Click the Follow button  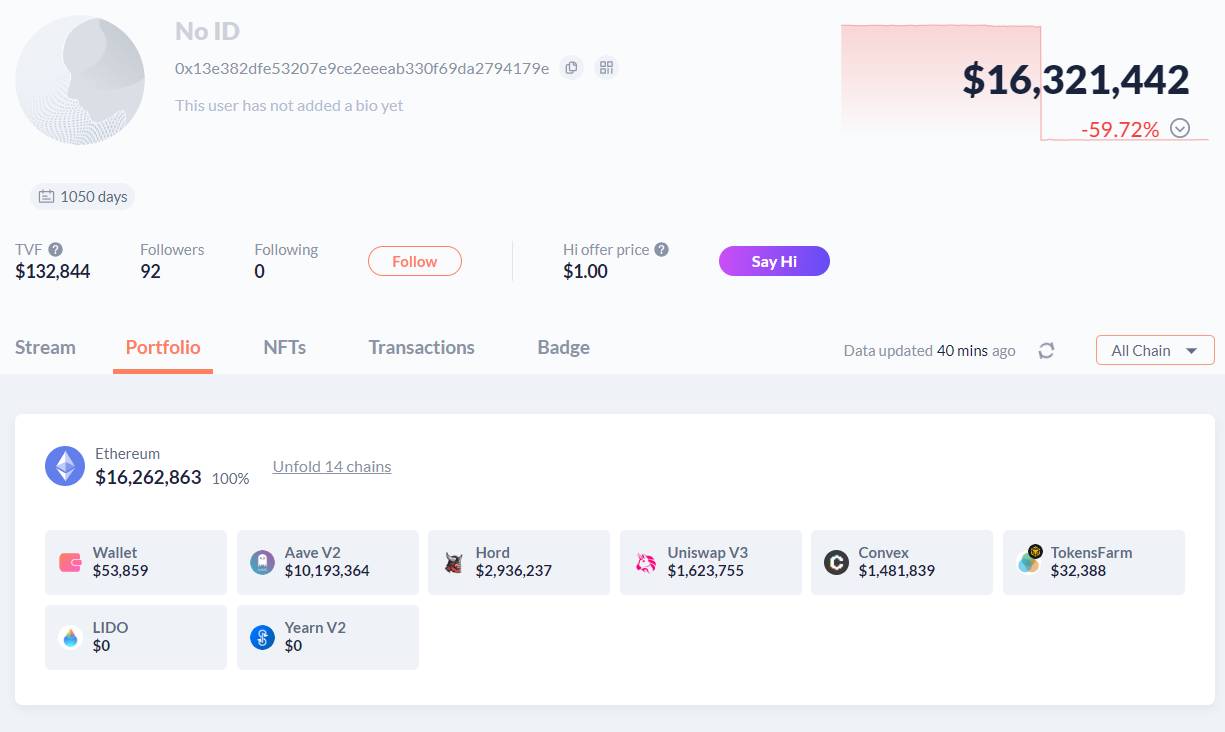415,261
